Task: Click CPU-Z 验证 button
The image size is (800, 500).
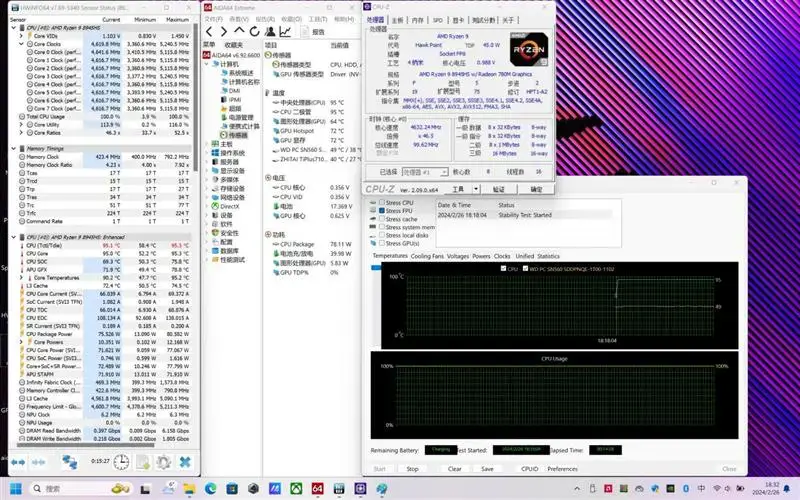Action: coord(498,189)
